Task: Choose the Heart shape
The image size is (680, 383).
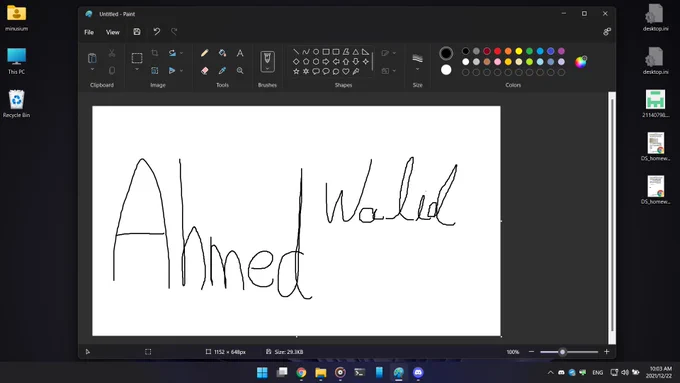Action: tap(346, 71)
